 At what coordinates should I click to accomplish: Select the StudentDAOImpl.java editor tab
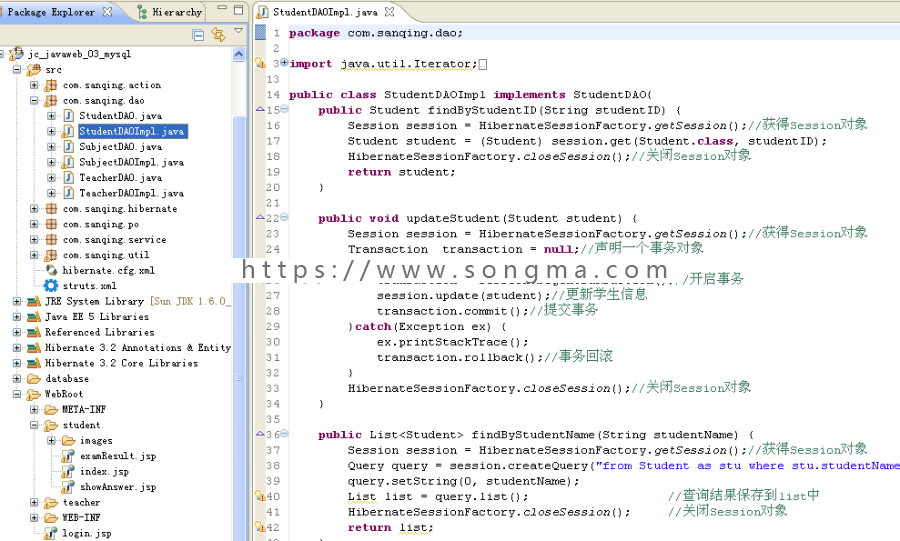tap(325, 11)
